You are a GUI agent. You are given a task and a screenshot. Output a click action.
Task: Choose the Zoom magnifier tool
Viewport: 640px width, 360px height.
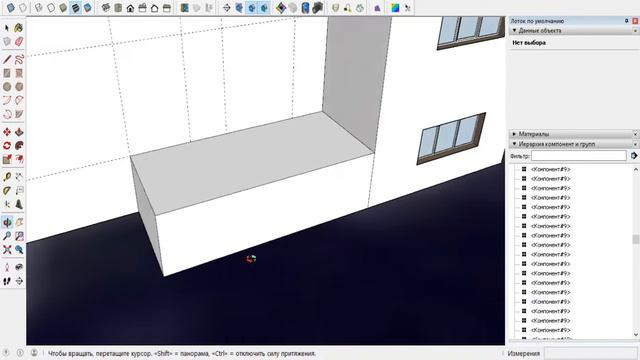pos(7,236)
